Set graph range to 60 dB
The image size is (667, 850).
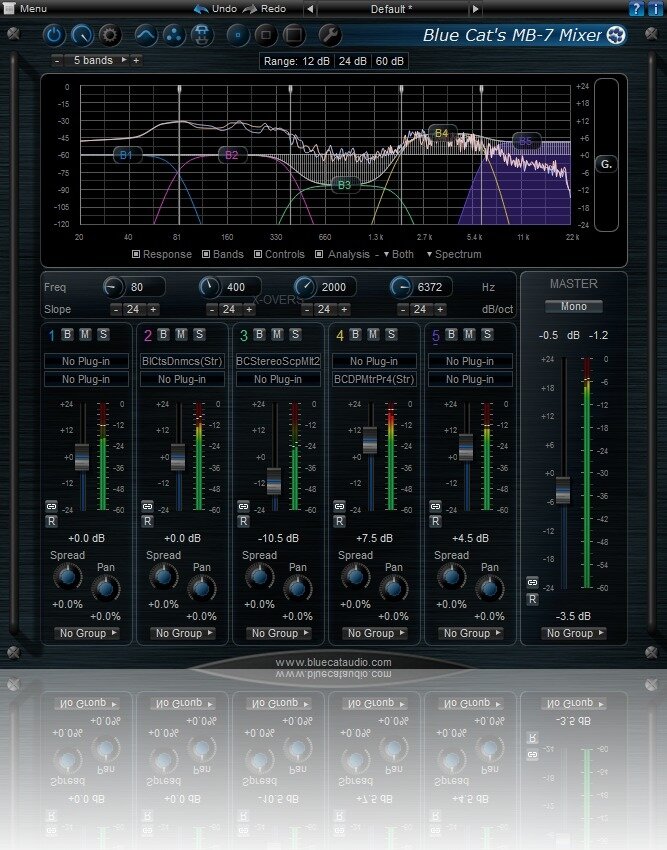click(390, 61)
